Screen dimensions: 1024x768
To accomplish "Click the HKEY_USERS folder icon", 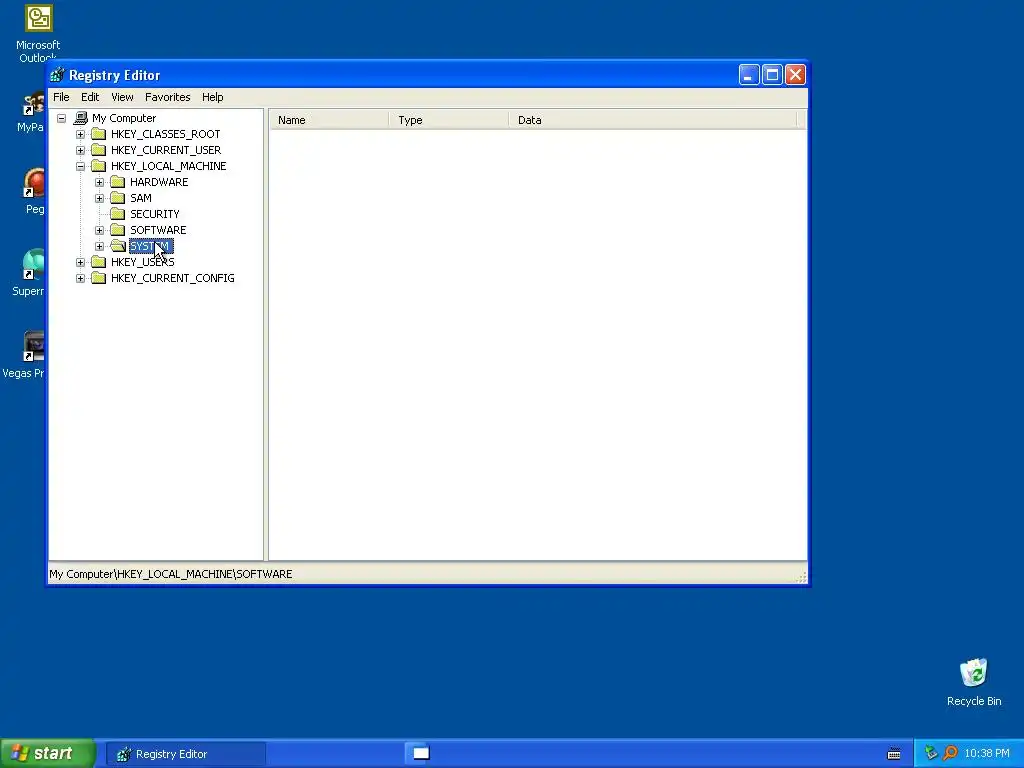I will (x=99, y=262).
